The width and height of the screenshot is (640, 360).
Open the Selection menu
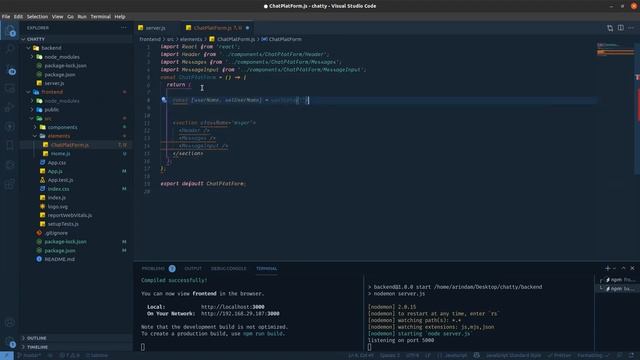(x=37, y=17)
